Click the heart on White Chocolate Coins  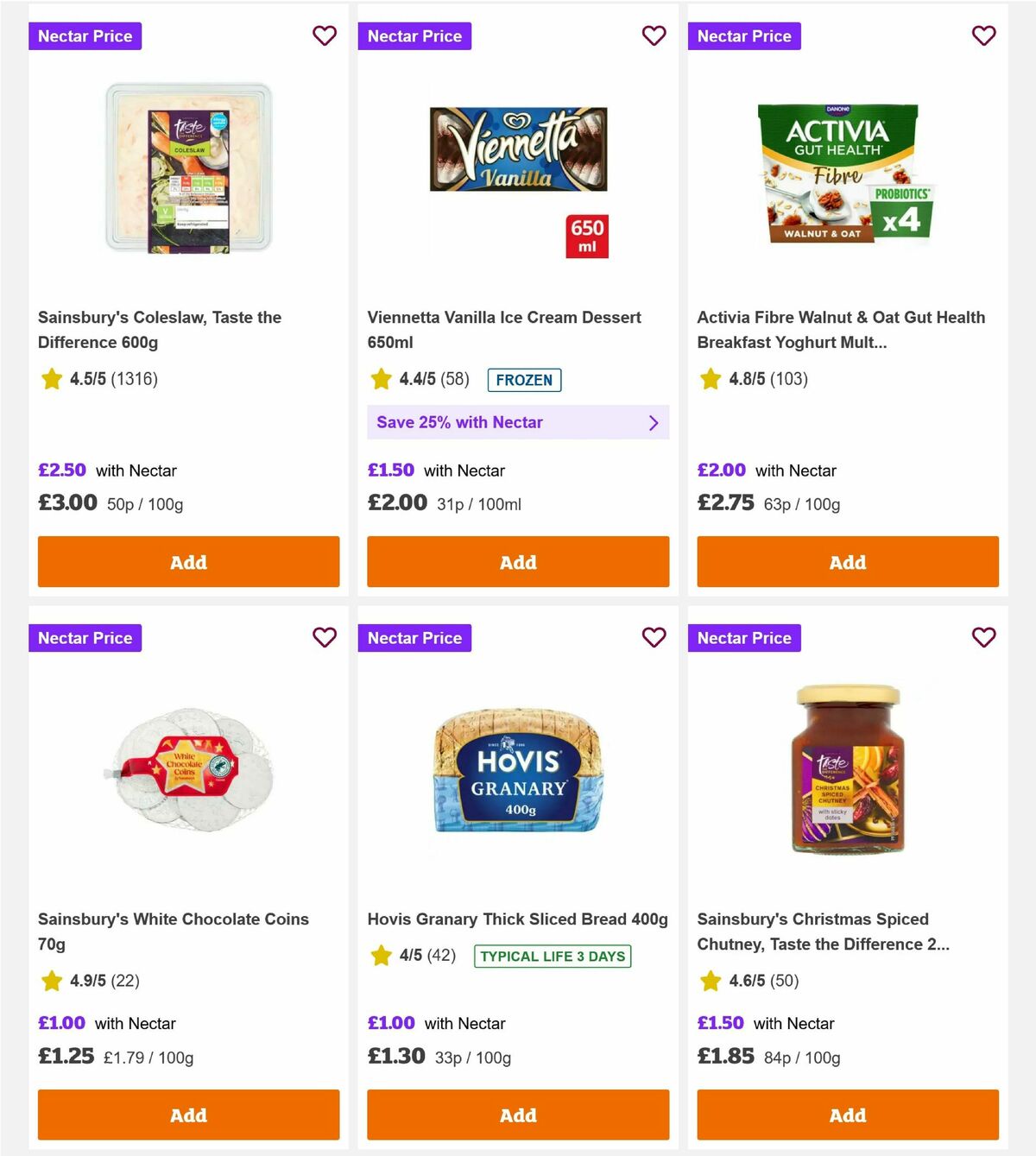pos(325,637)
